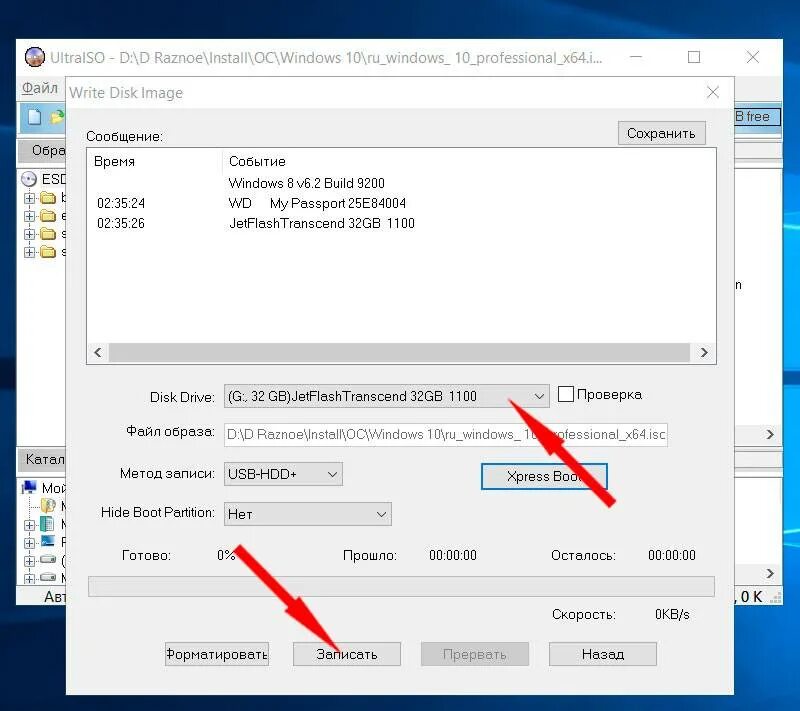Click scroll-right arrow in UltraISO file pane

pyautogui.click(x=770, y=435)
